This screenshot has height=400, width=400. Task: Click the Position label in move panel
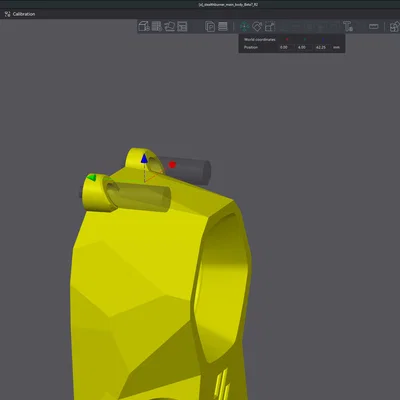251,47
